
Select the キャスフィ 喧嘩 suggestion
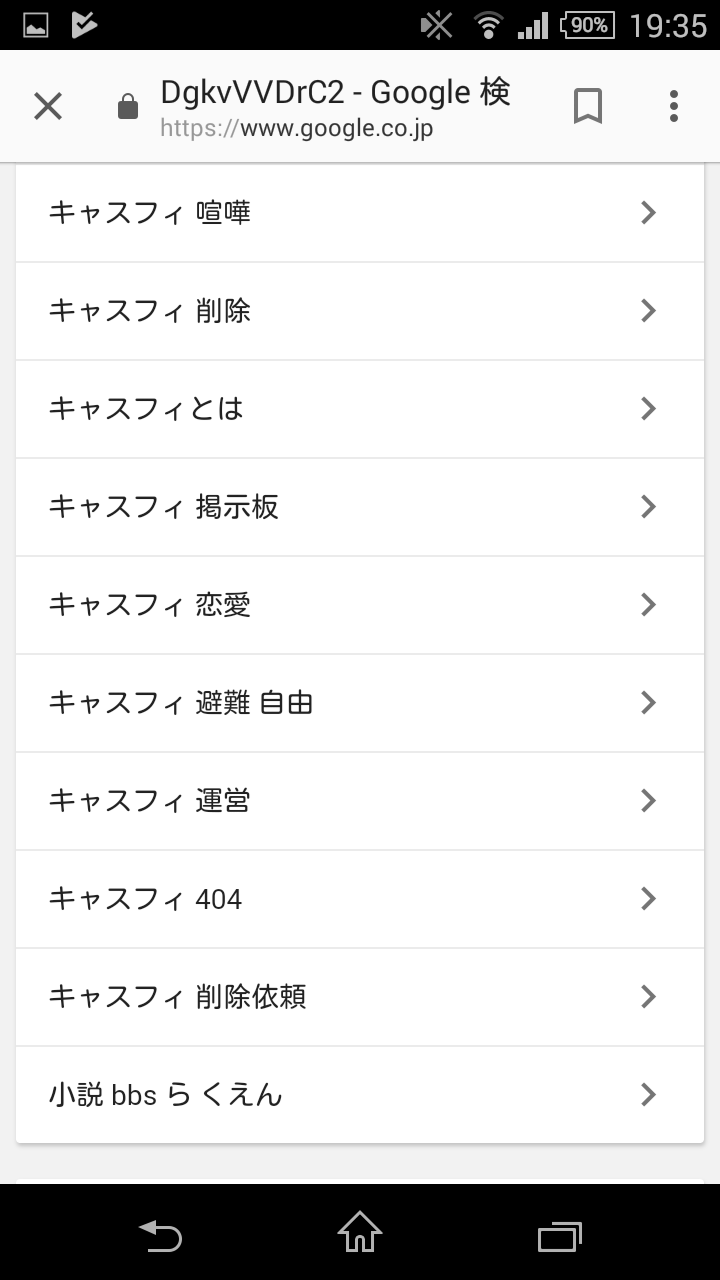coord(150,213)
